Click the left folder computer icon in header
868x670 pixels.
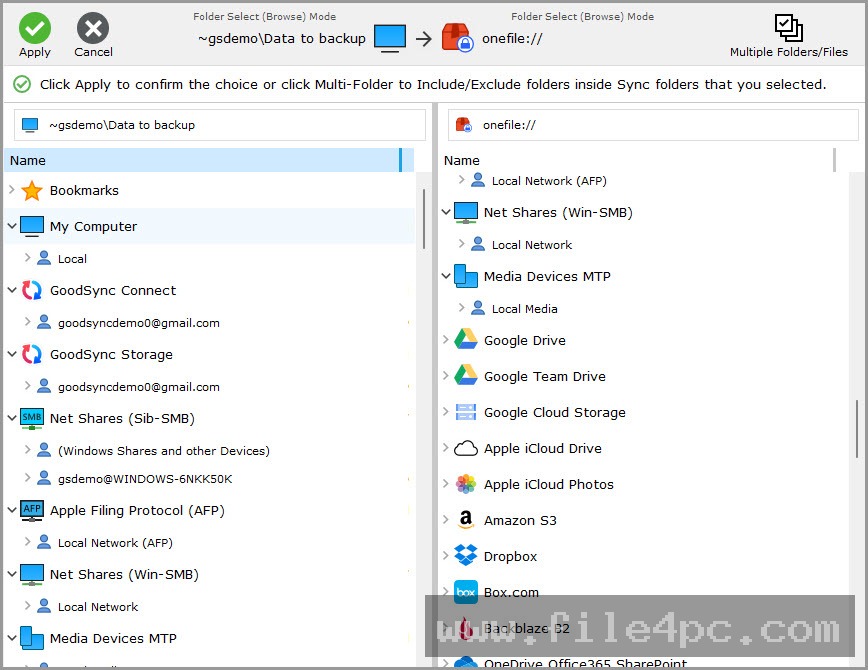click(390, 38)
